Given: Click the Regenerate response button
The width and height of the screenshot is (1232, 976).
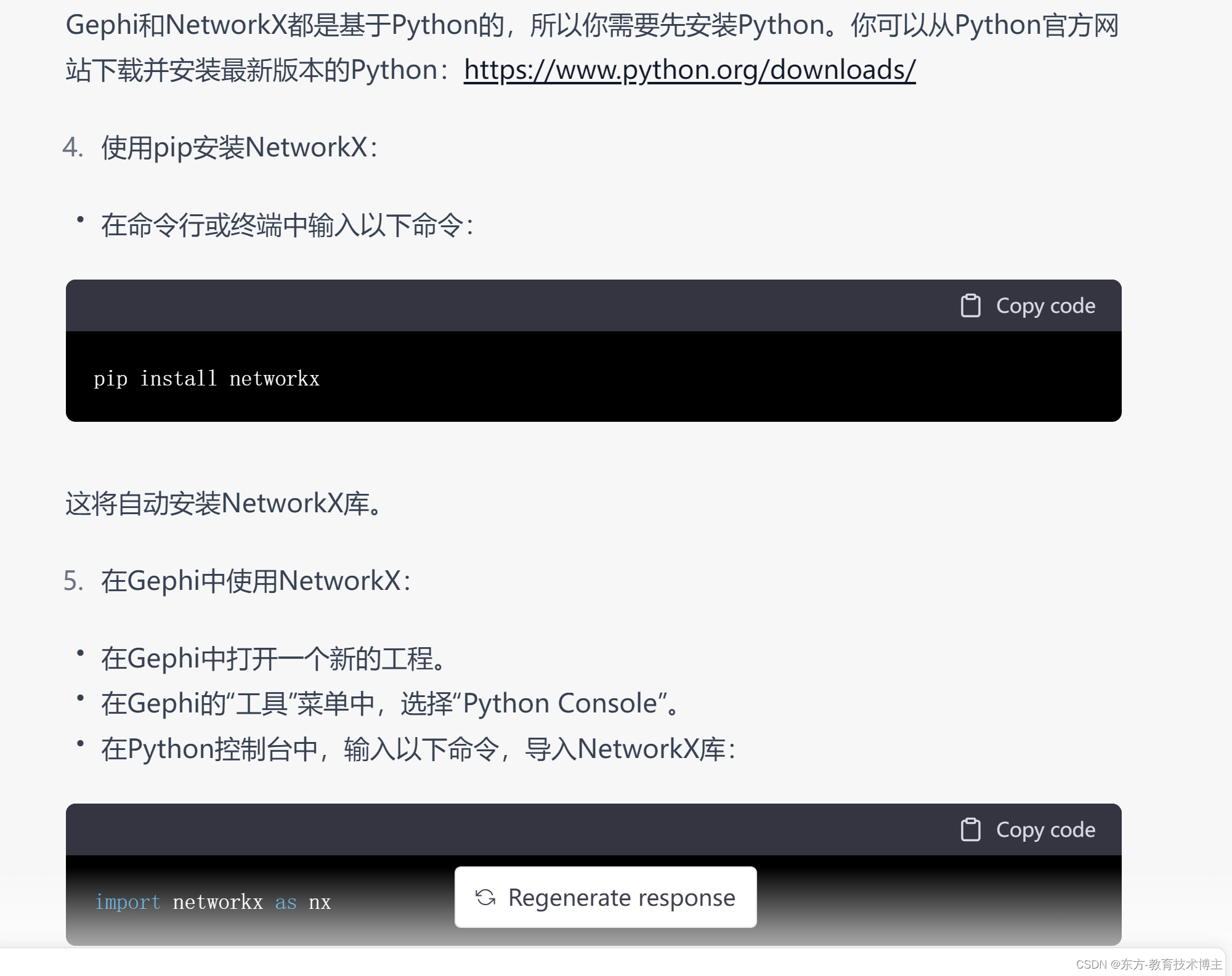Looking at the screenshot, I should pyautogui.click(x=606, y=897).
